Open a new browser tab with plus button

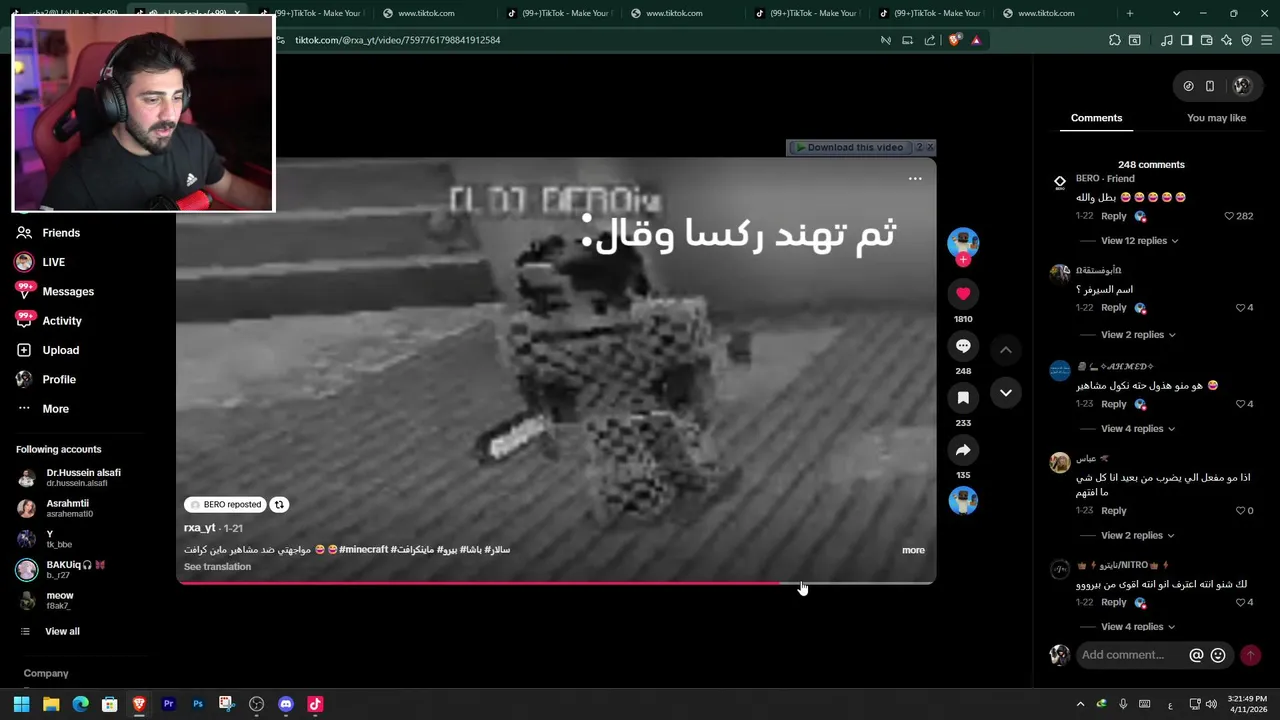click(x=1130, y=13)
